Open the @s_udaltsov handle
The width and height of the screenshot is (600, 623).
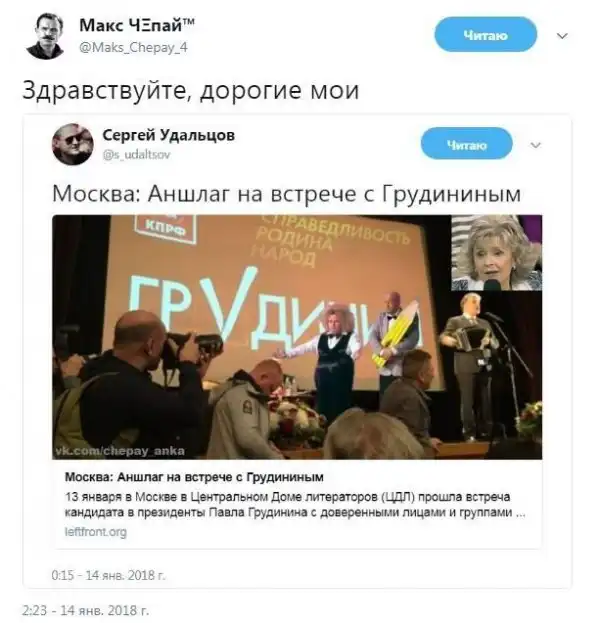[x=136, y=154]
